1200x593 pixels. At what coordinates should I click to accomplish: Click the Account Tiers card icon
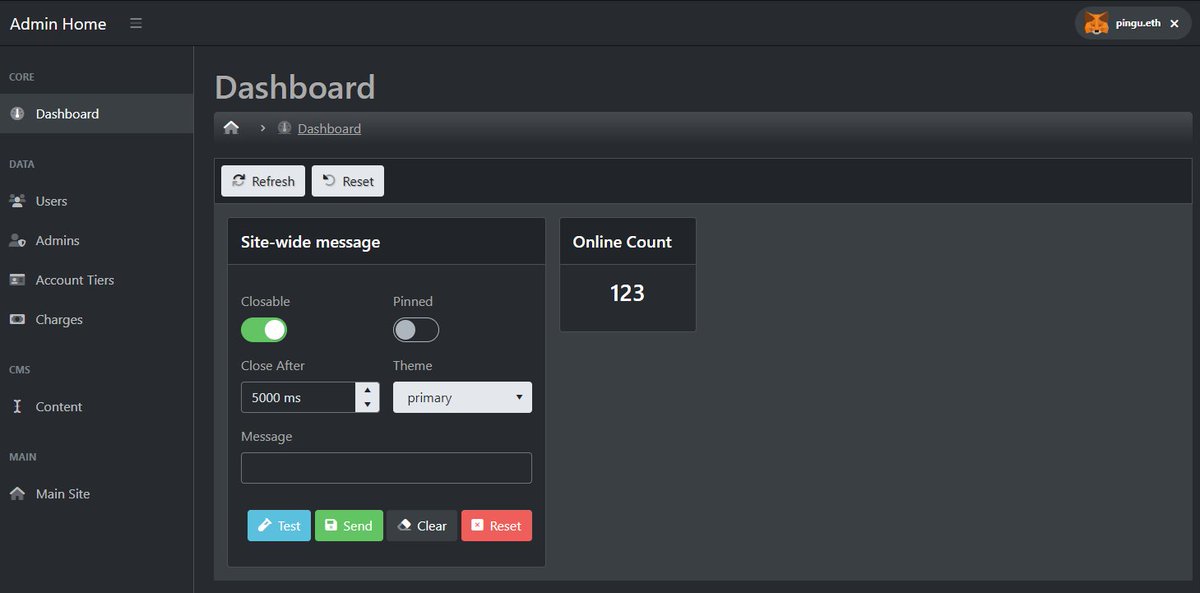(17, 280)
